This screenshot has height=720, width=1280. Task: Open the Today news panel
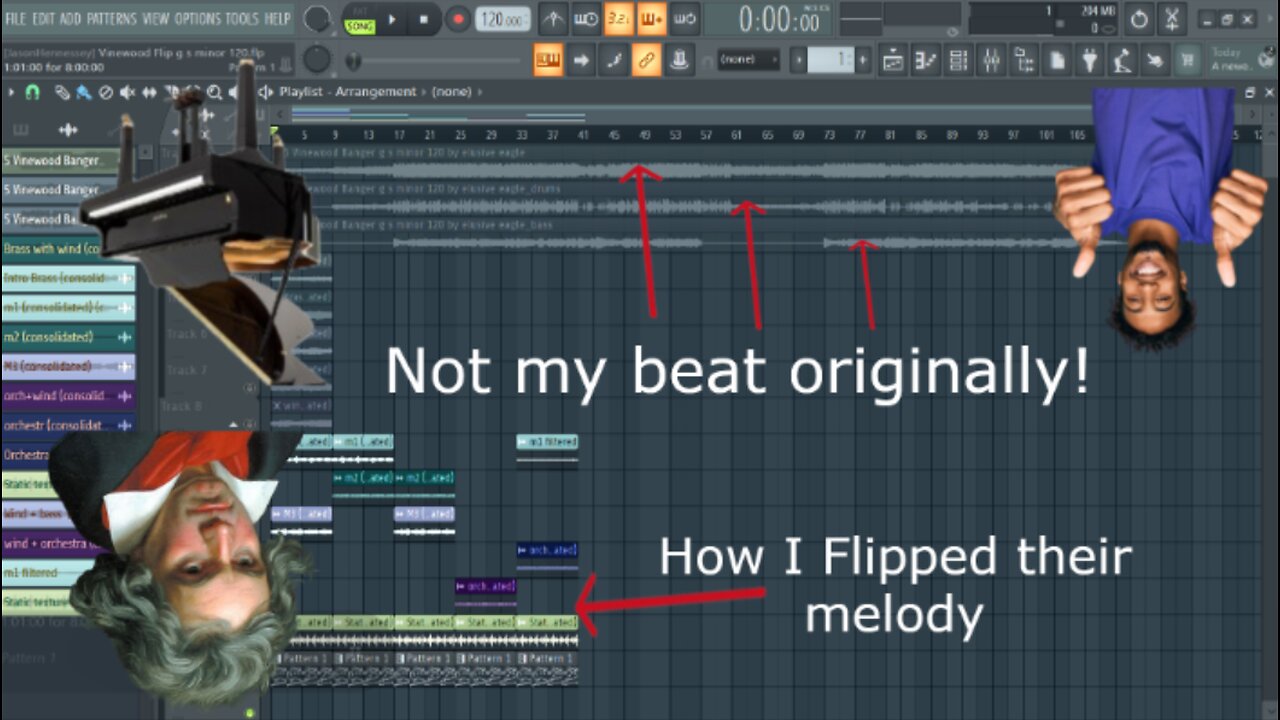point(1240,60)
